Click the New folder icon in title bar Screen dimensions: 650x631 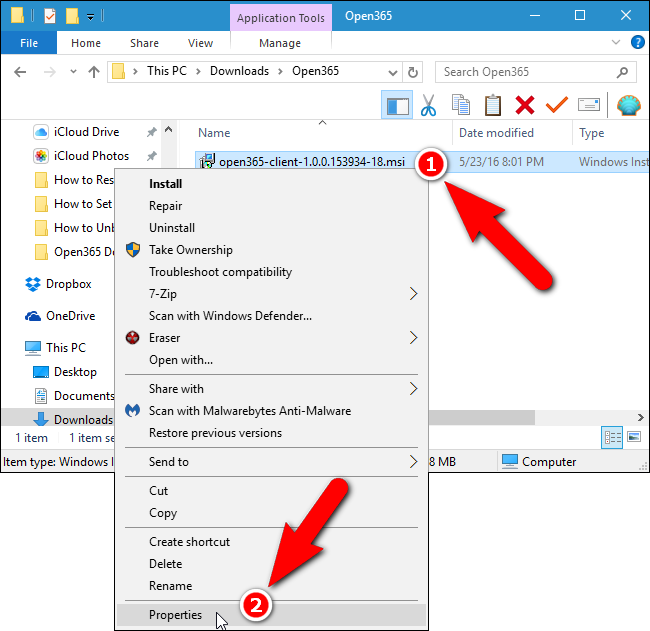point(72,16)
